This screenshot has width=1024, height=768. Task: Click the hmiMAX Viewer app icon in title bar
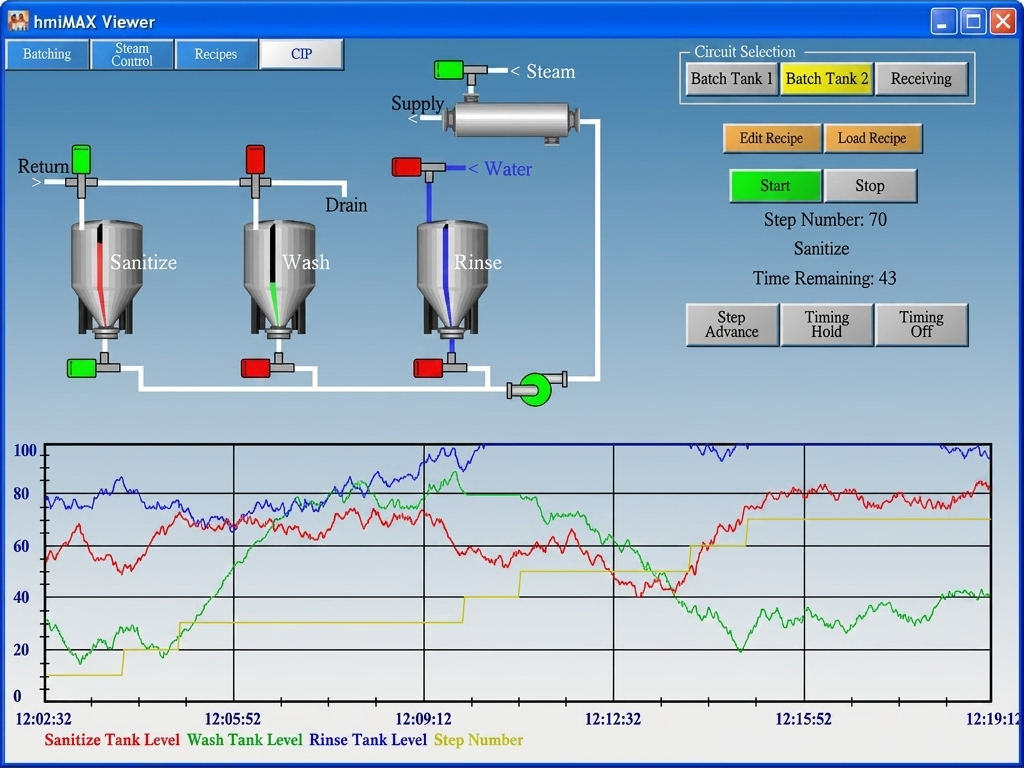click(x=18, y=22)
